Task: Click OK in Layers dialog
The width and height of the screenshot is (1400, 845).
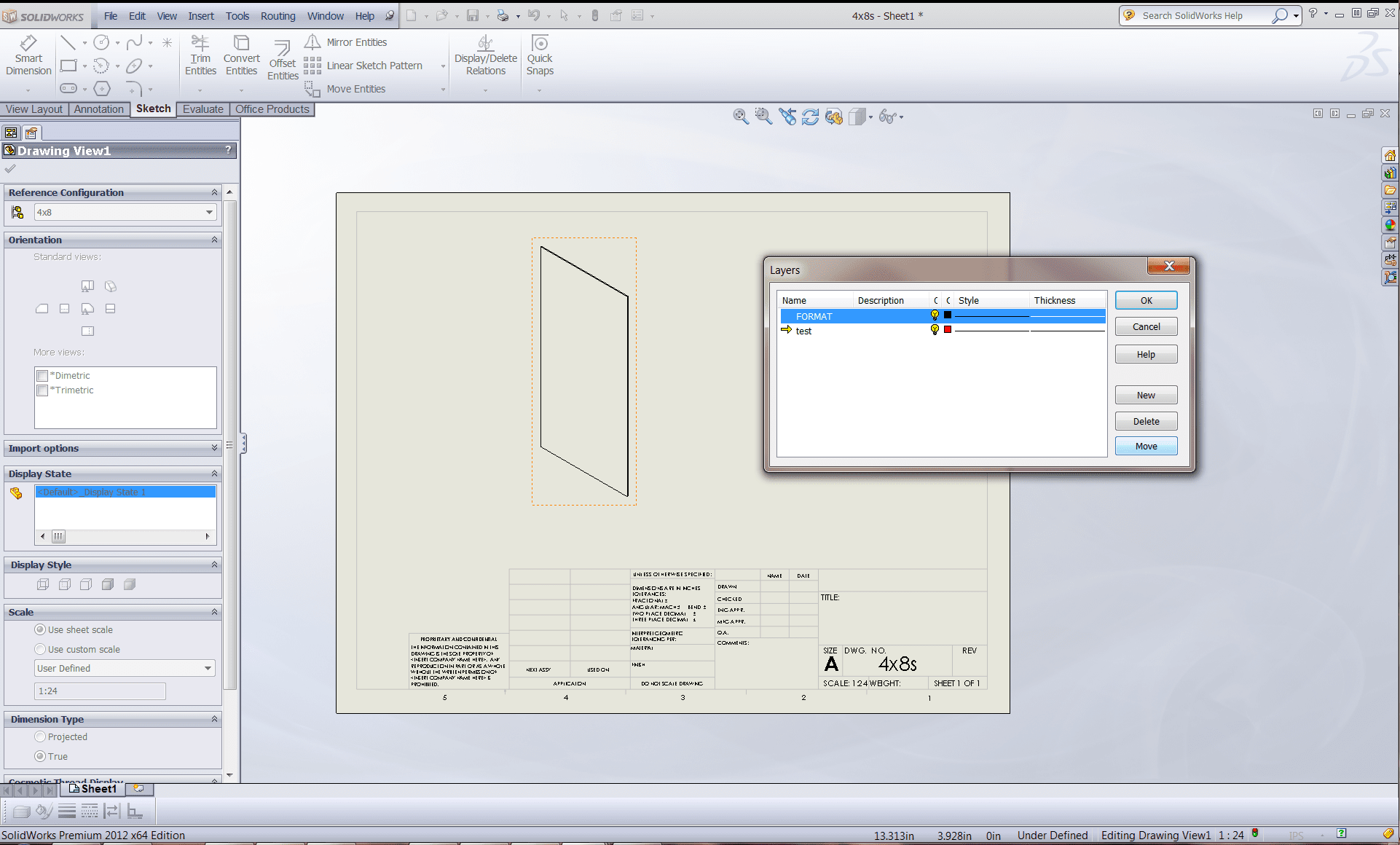Action: [x=1146, y=300]
